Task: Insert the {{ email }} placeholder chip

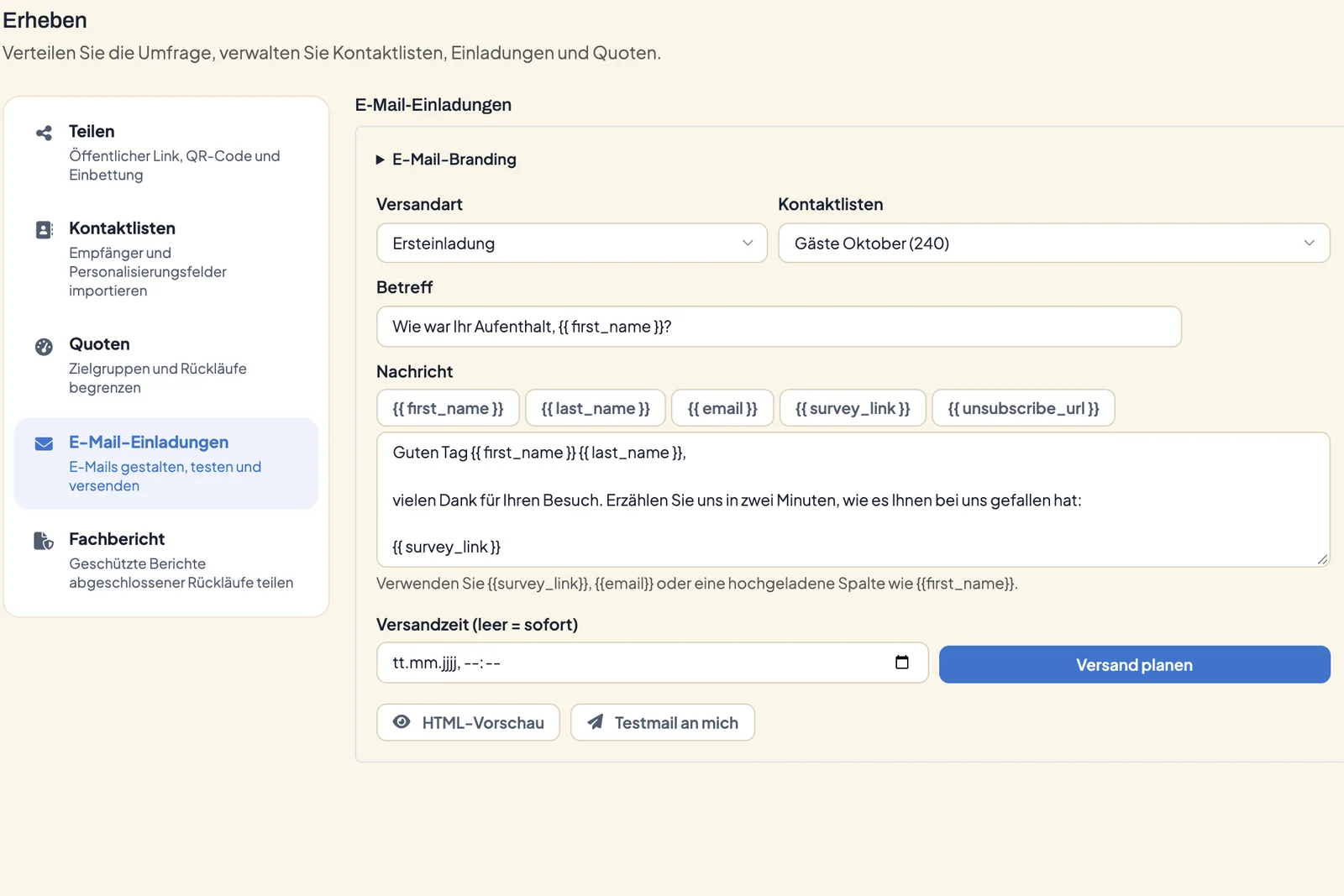Action: tap(722, 408)
